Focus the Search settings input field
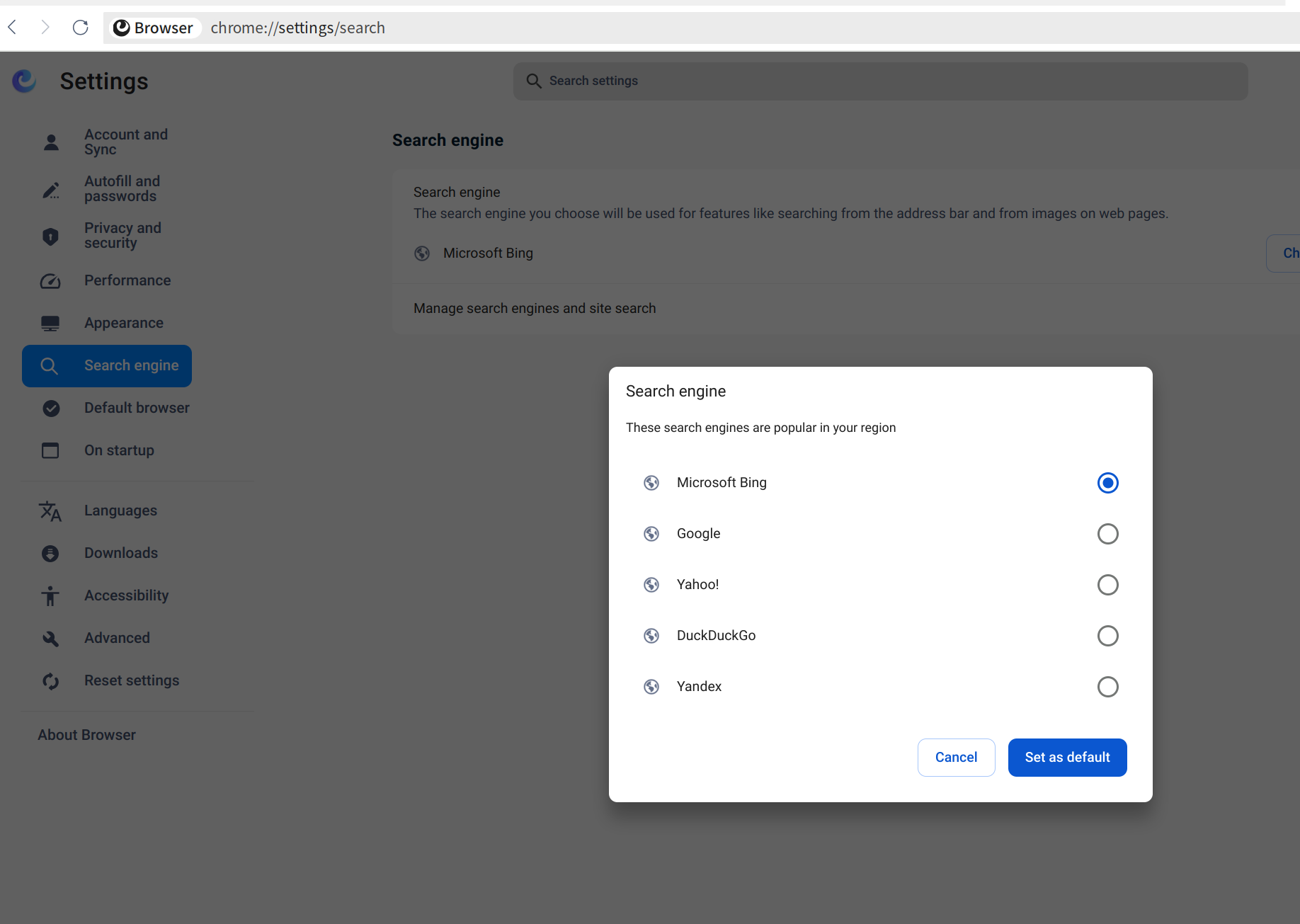Viewport: 1300px width, 924px height. pos(881,81)
